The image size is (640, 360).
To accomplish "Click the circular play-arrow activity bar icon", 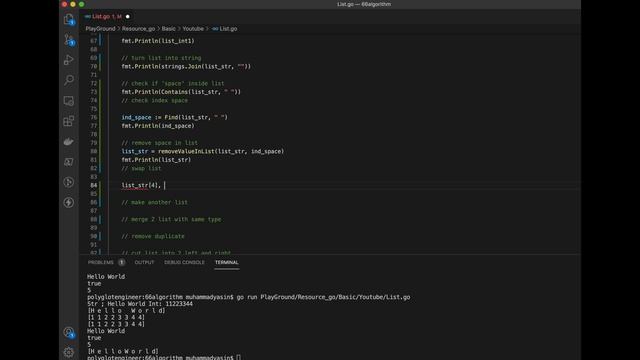I will 69,182.
